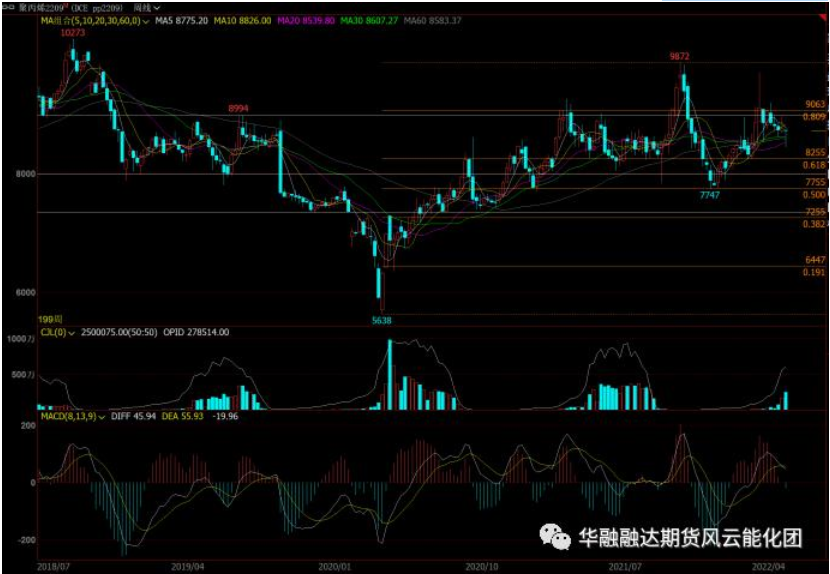Click the 9063 Fibonacci price label
830x574 pixels.
tap(815, 104)
